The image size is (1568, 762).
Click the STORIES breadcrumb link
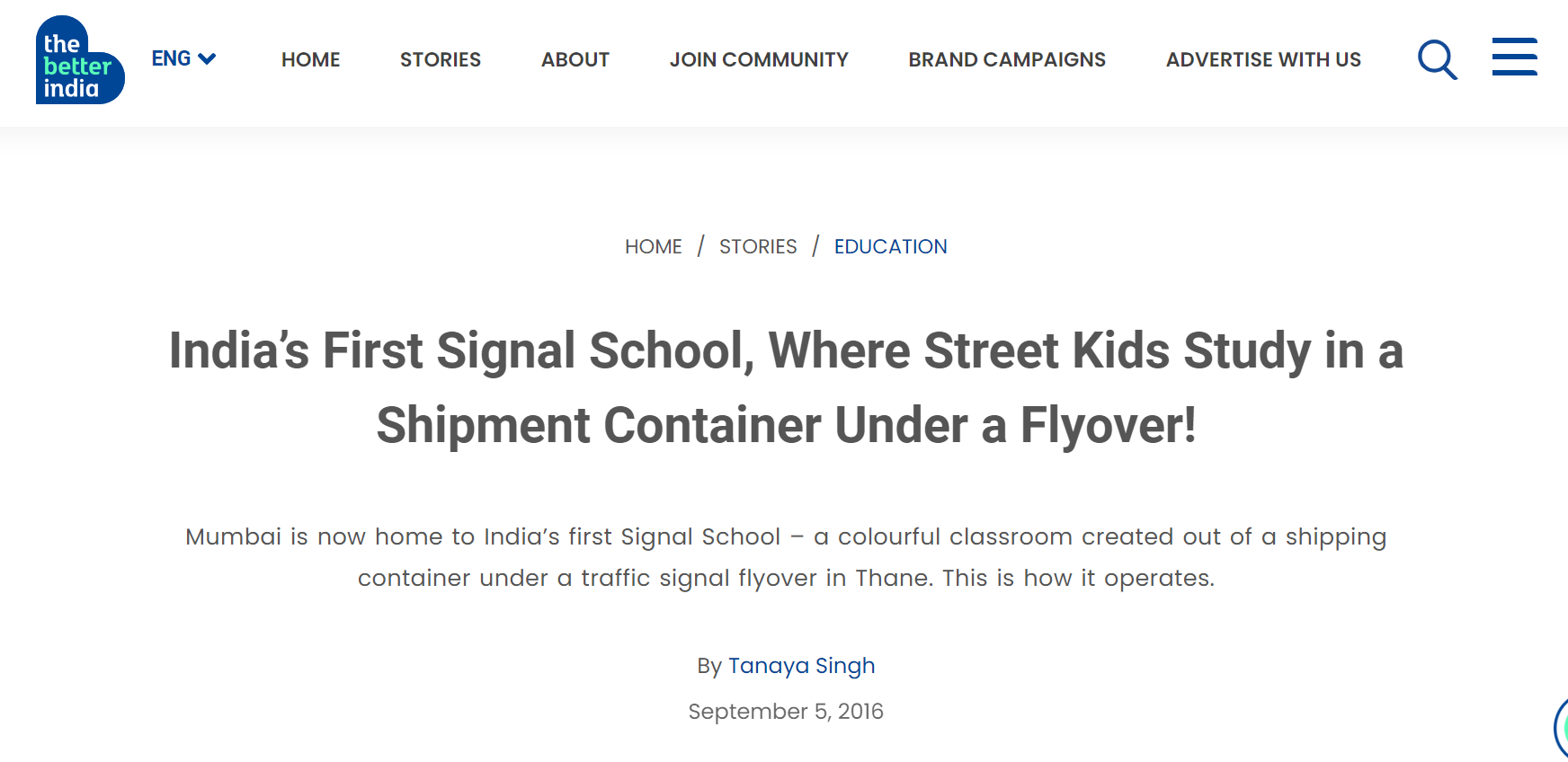point(758,246)
